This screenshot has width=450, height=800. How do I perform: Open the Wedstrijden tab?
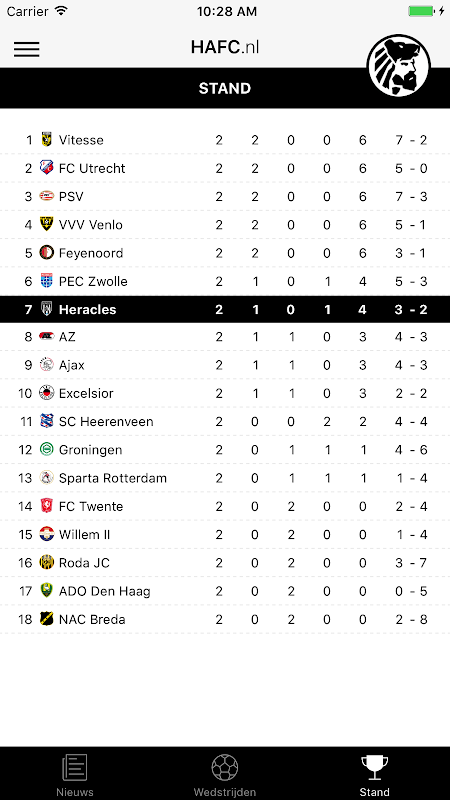[224, 775]
